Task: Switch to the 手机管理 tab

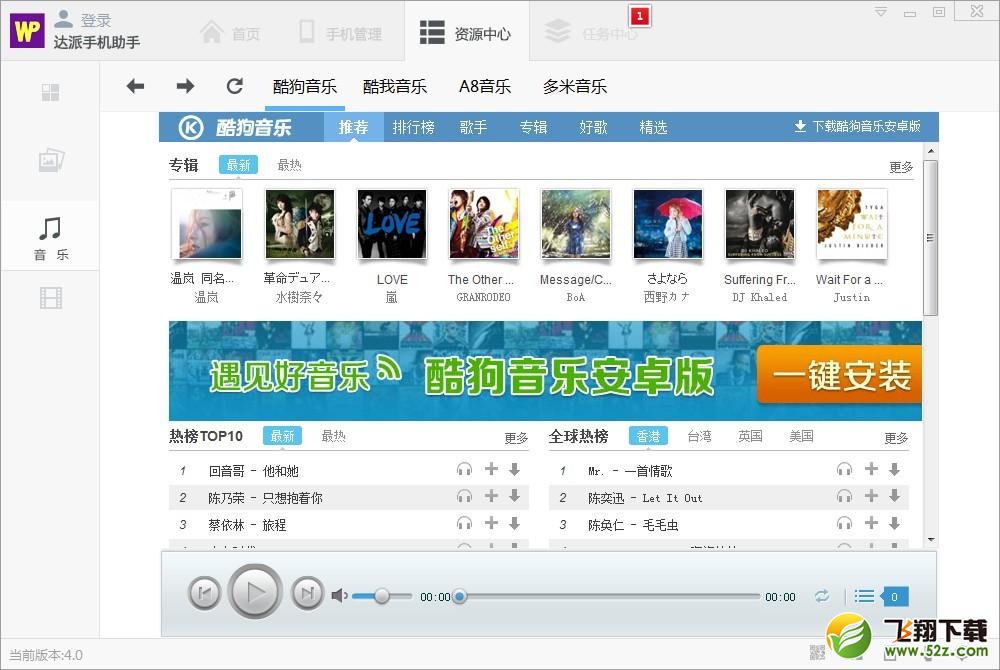Action: tap(341, 33)
